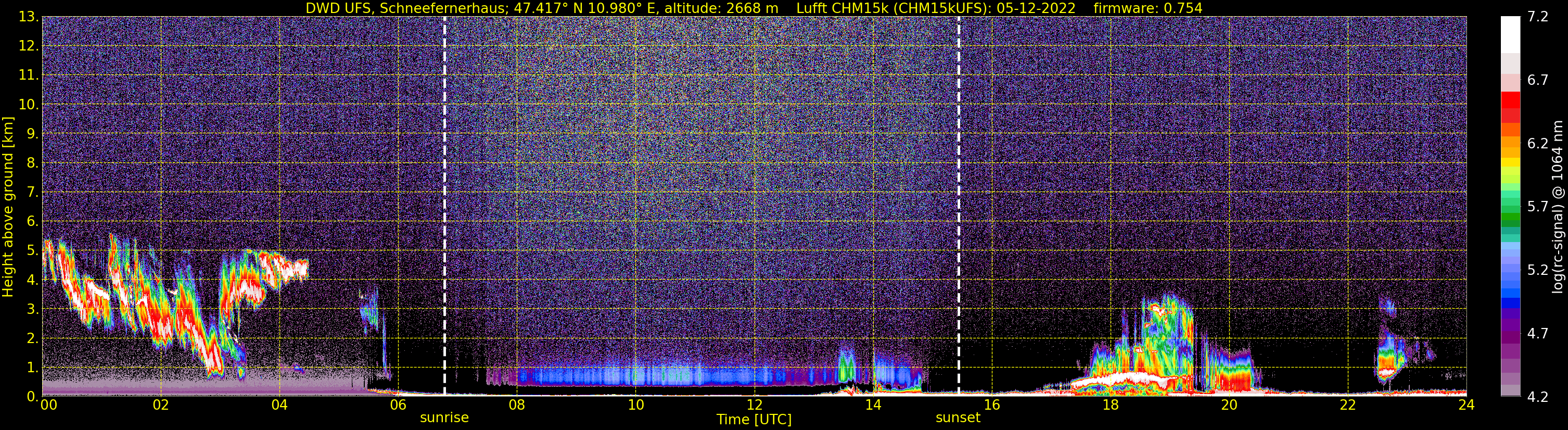This screenshot has width=1568, height=430.
Task: Select the white dashed sunset marker line
Action: tap(959, 206)
